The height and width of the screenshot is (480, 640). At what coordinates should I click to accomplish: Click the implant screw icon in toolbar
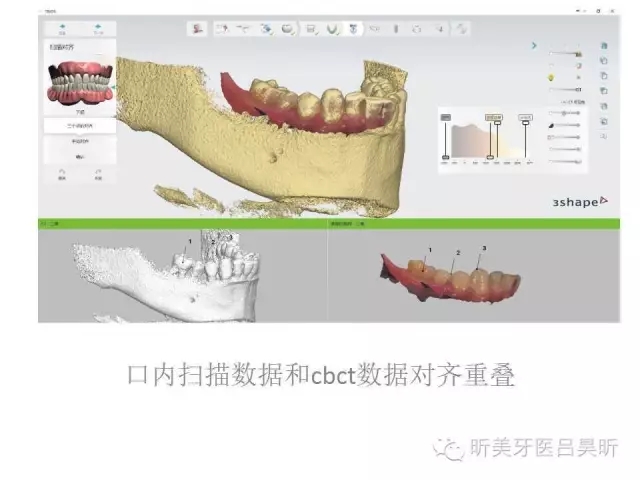tap(396, 28)
